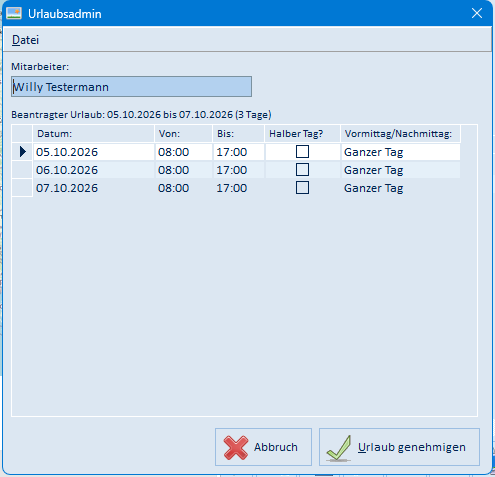495x477 pixels.
Task: Enable half day for 05.10.2026
Action: click(302, 152)
